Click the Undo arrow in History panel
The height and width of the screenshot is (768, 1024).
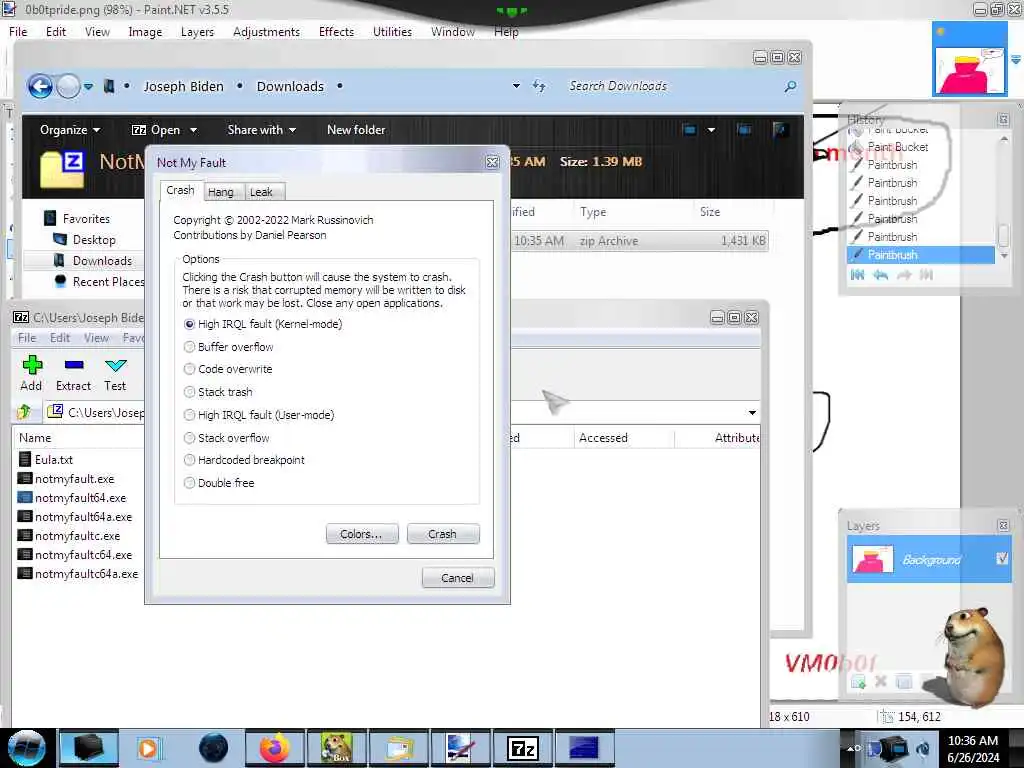pyautogui.click(x=880, y=275)
